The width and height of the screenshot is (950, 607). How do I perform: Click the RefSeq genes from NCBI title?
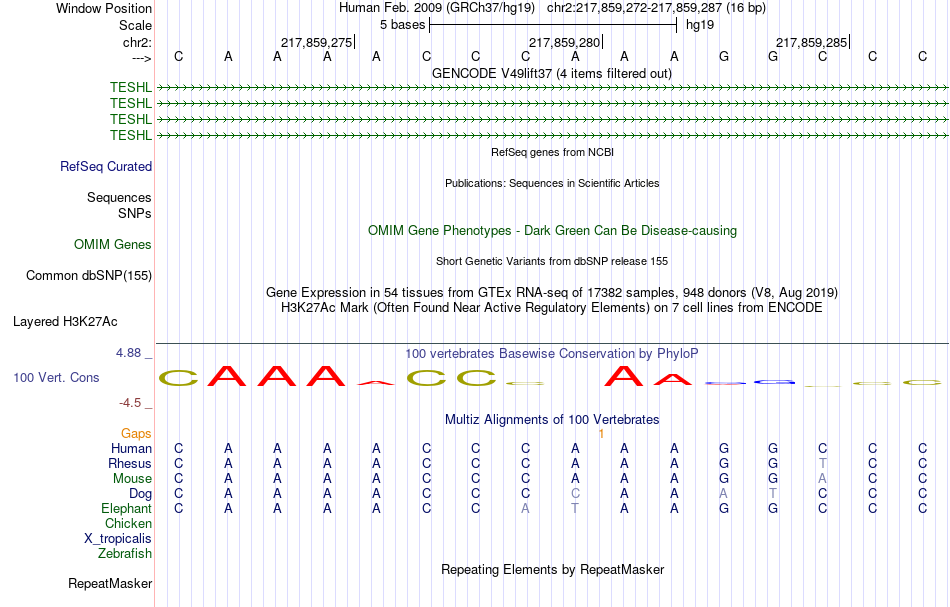click(x=553, y=152)
